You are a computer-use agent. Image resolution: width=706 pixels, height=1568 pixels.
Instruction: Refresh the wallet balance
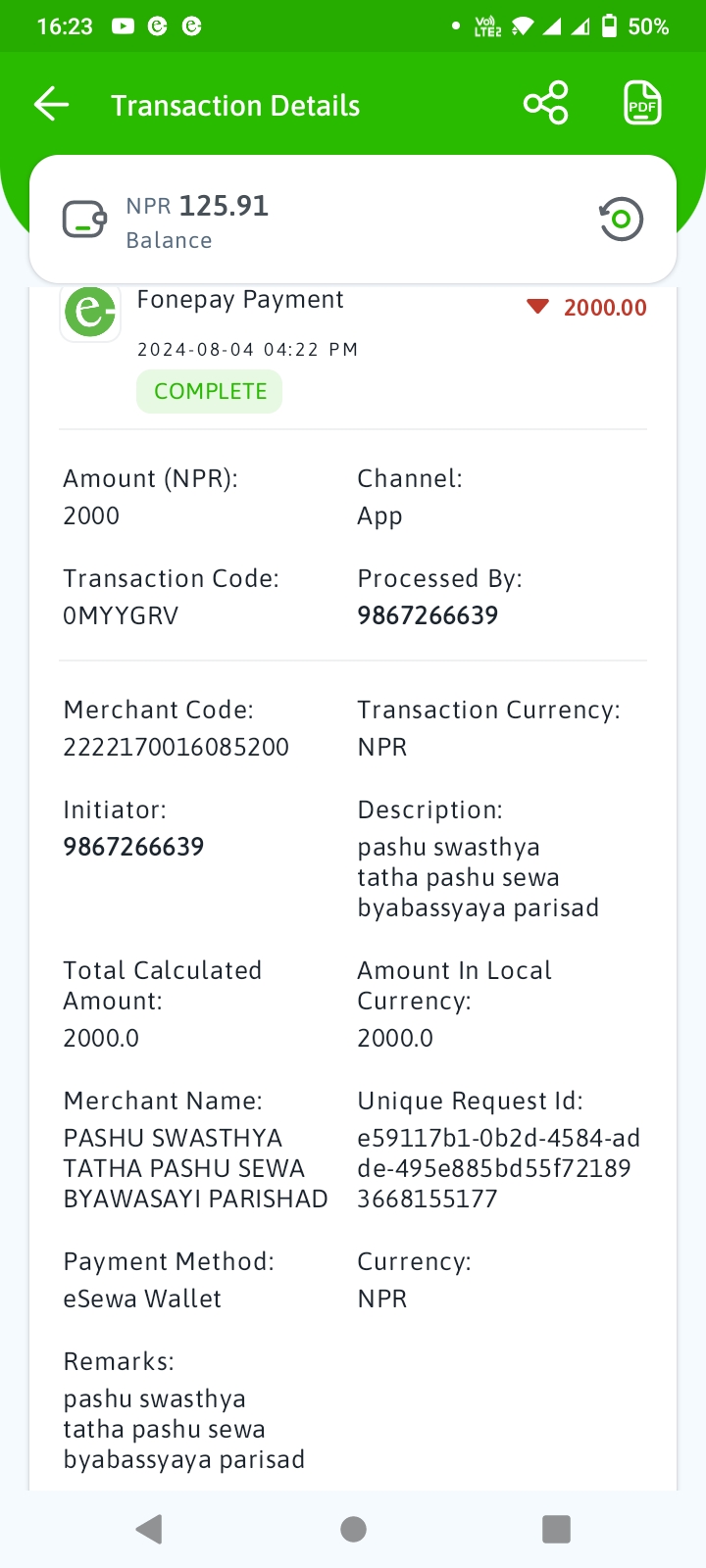(621, 219)
